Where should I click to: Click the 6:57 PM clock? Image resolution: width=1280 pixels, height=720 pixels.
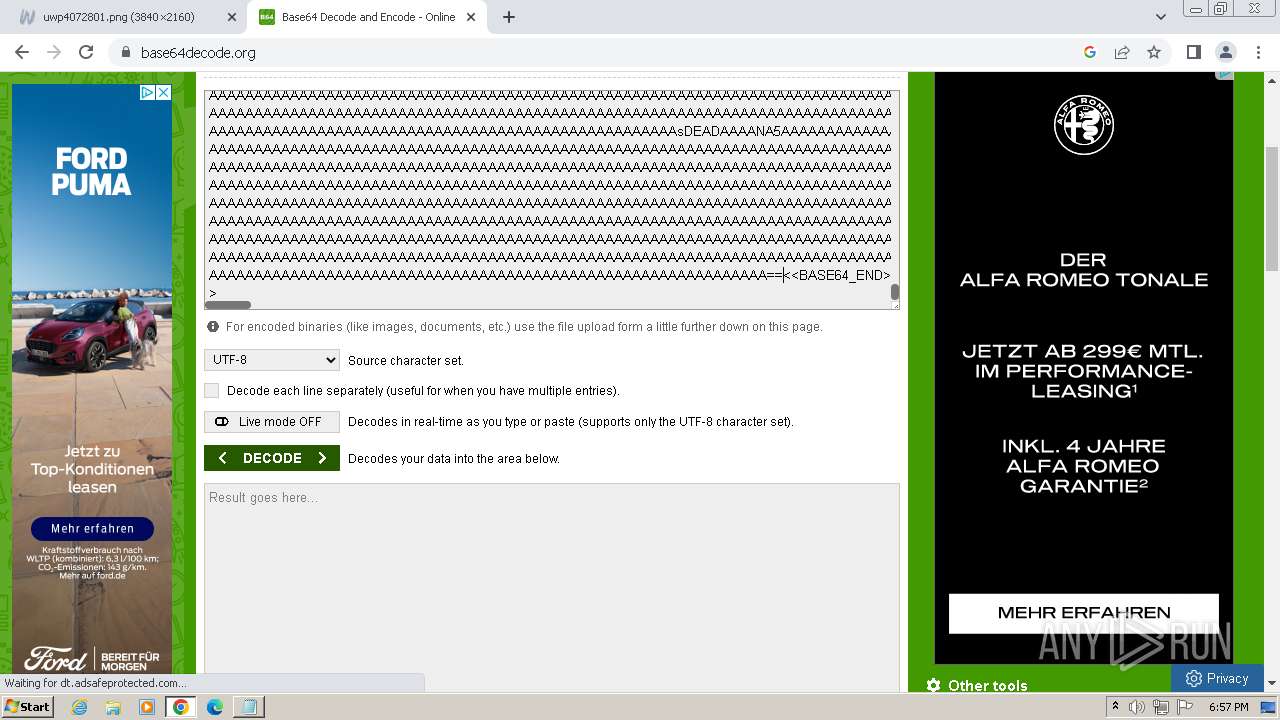pos(1229,707)
